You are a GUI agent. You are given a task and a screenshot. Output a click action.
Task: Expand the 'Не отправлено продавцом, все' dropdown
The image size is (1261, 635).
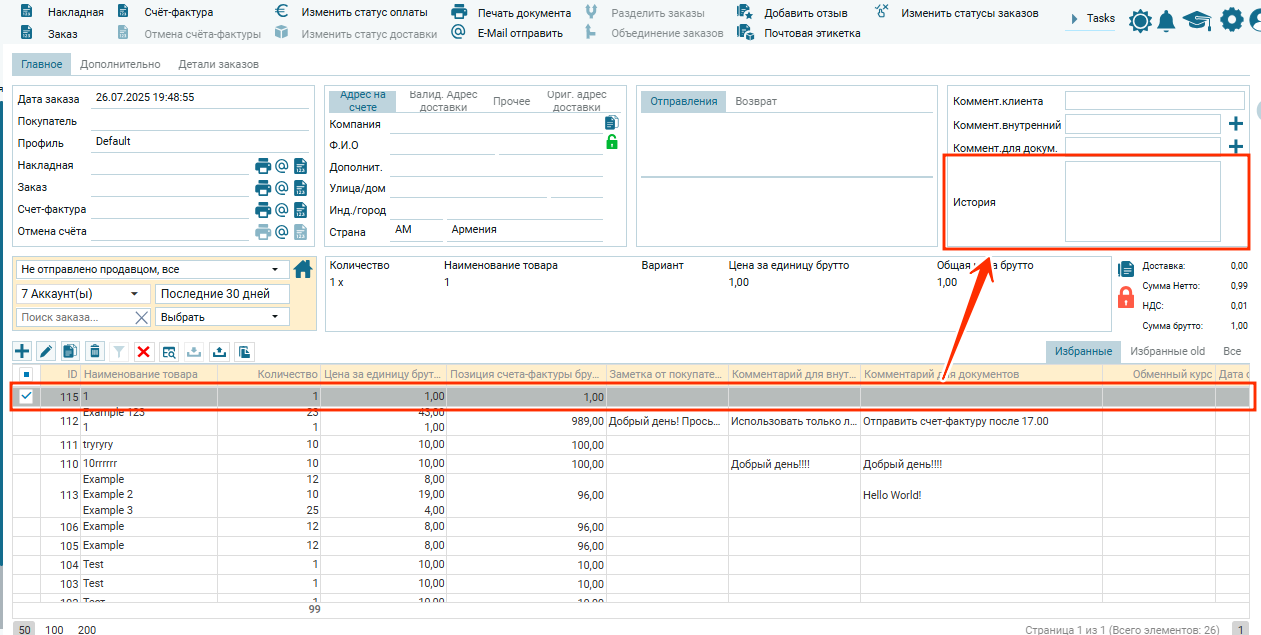(274, 270)
